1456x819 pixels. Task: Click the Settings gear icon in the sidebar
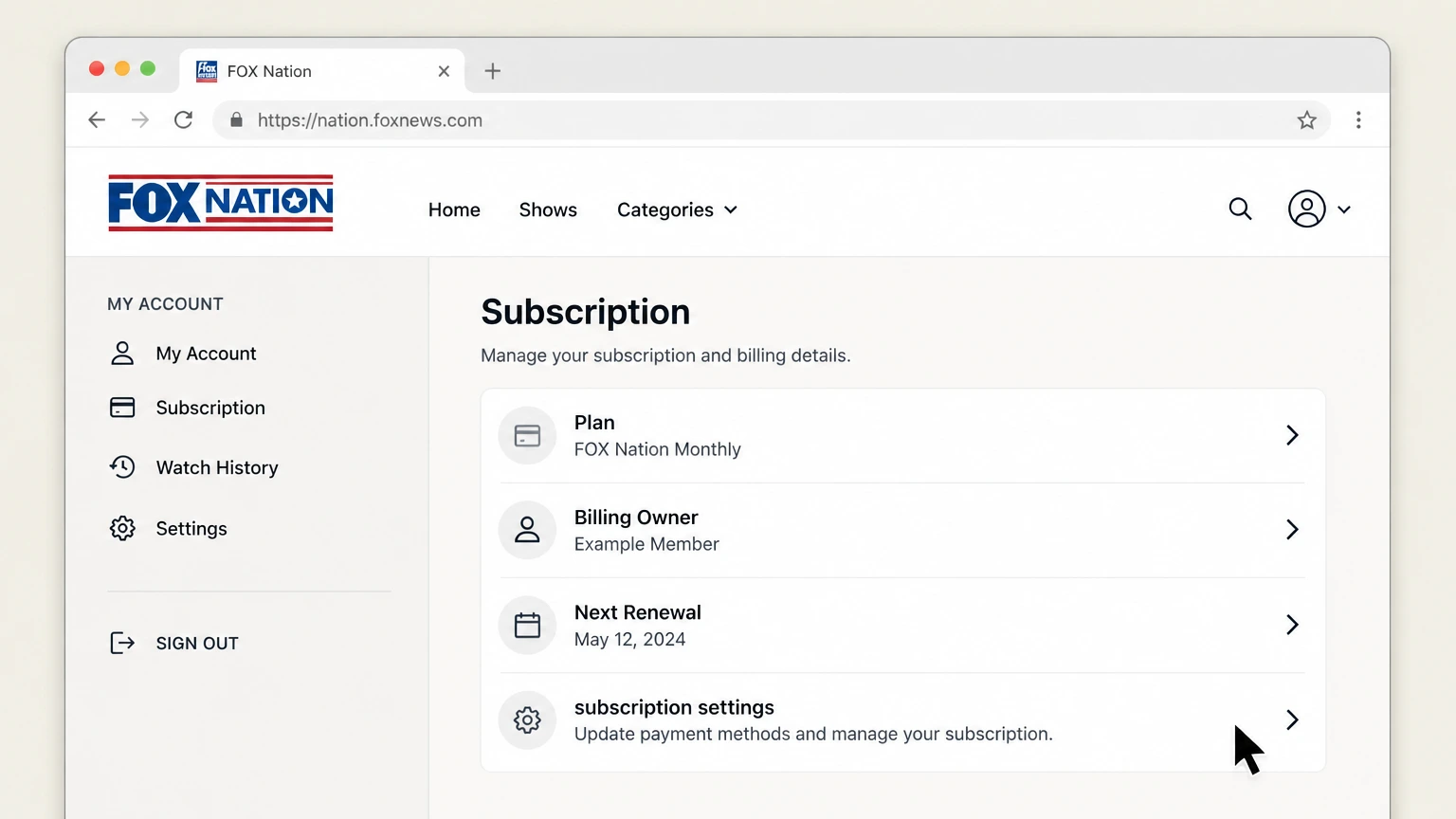tap(122, 528)
